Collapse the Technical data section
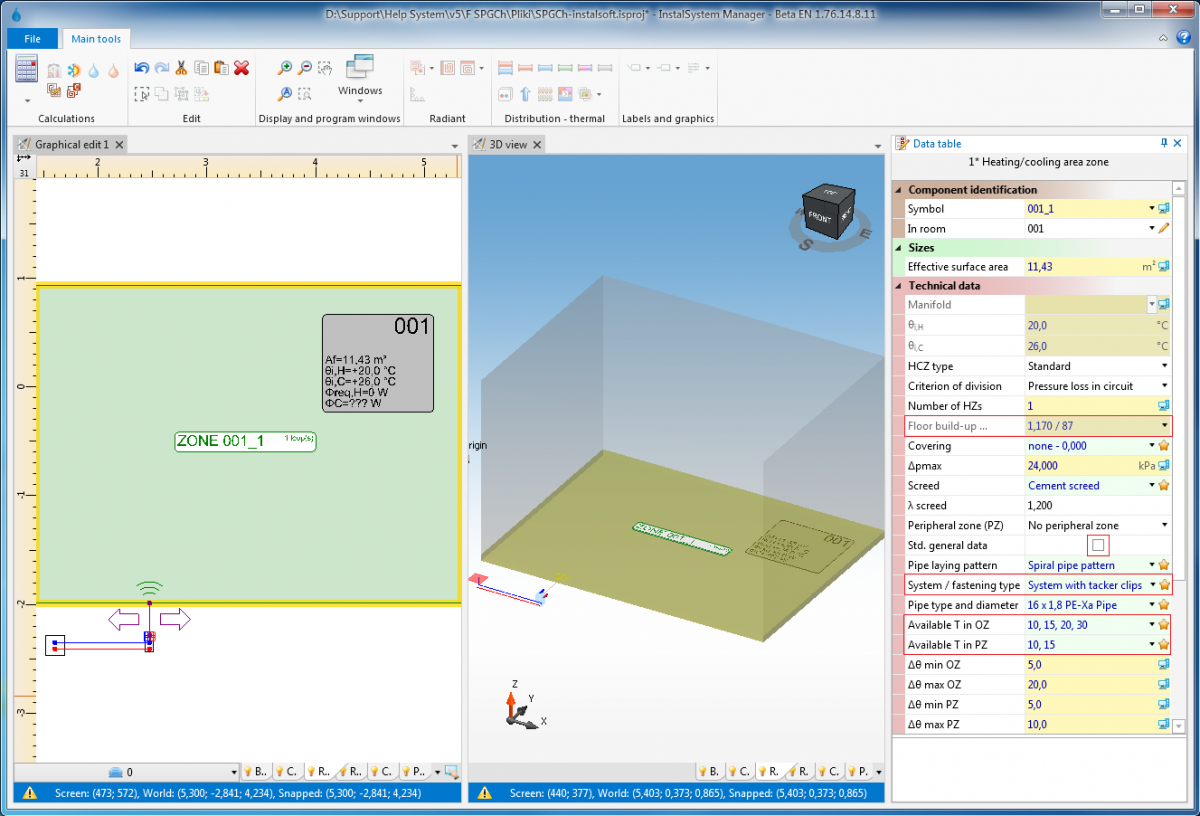 (x=899, y=286)
